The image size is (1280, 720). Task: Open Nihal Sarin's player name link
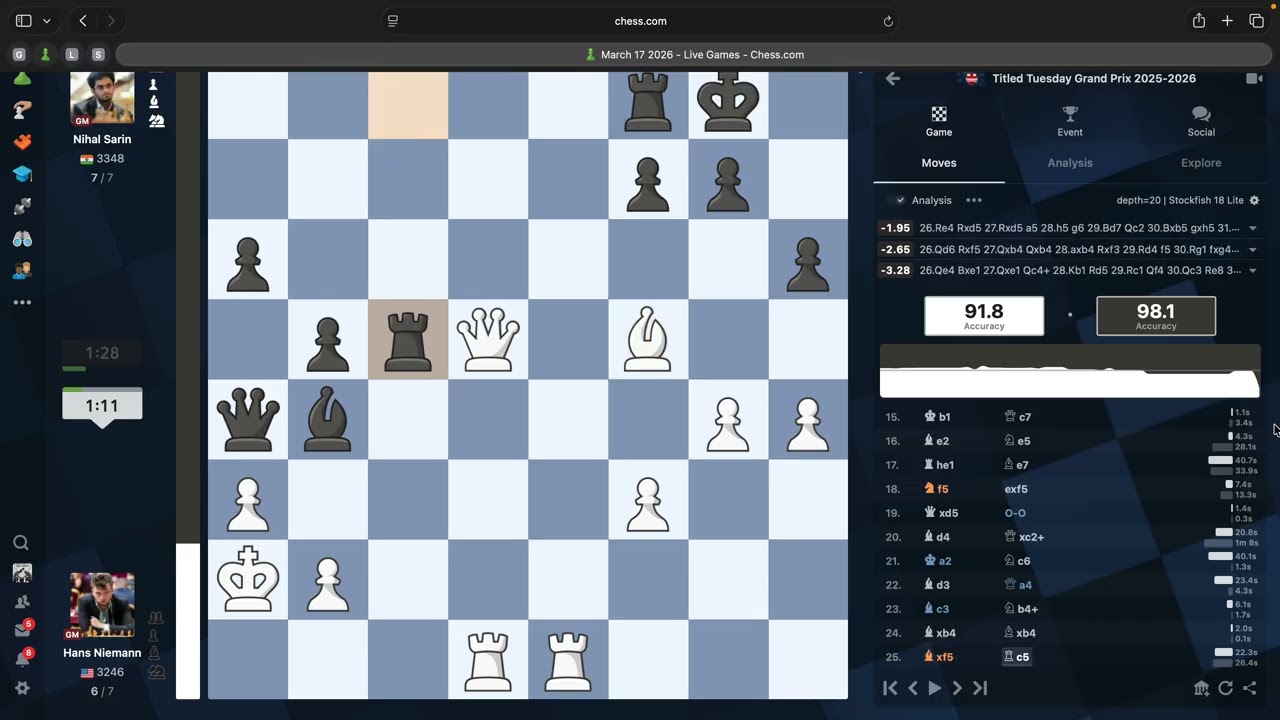click(102, 140)
